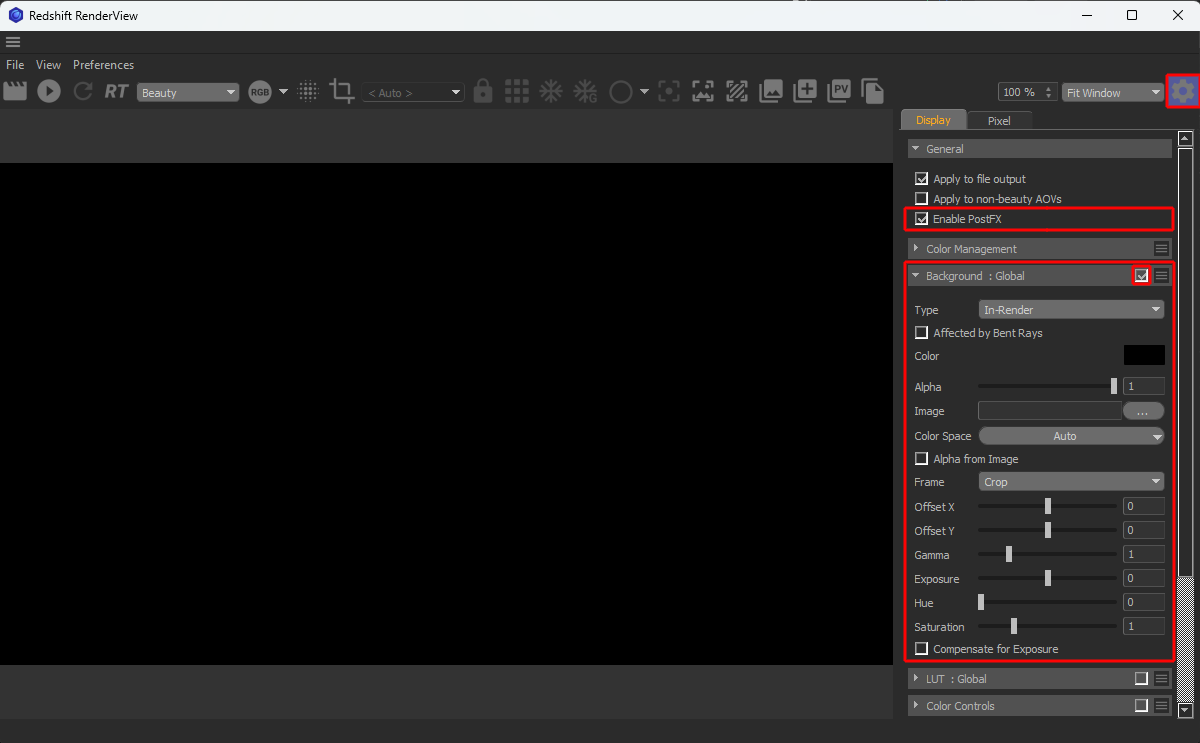Open the Beauty AOV dropdown
Viewport: 1200px width, 743px height.
[x=188, y=93]
